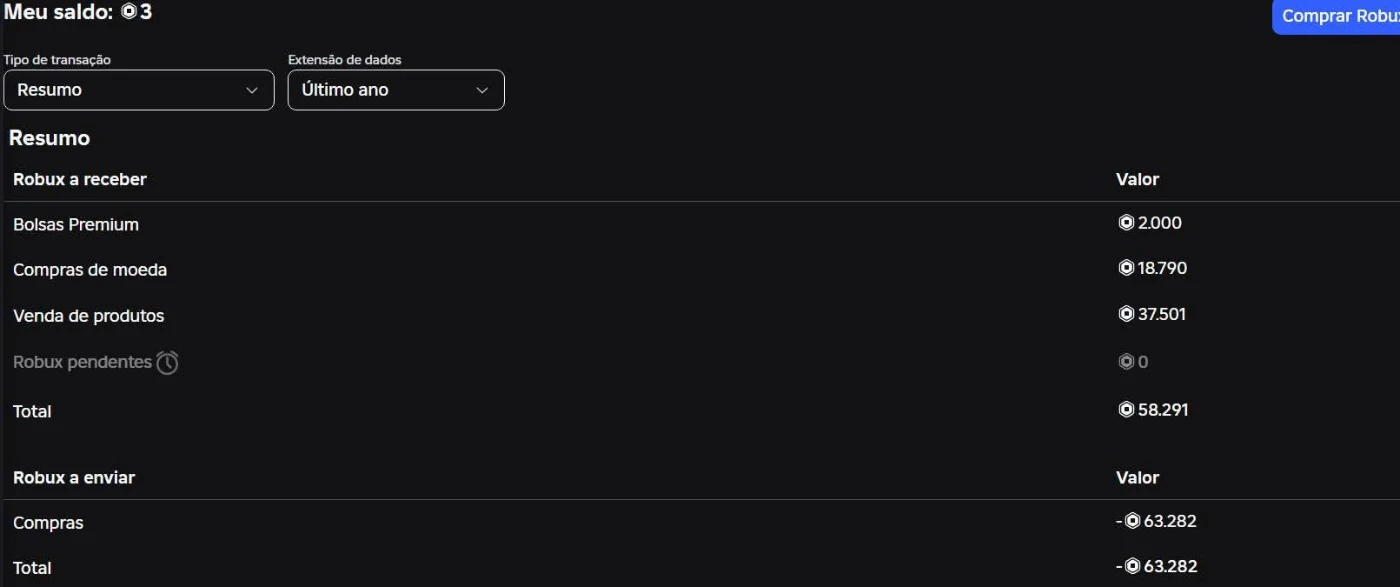Viewport: 1400px width, 587px height.
Task: Click the Comprar Robux button
Action: click(x=1338, y=16)
